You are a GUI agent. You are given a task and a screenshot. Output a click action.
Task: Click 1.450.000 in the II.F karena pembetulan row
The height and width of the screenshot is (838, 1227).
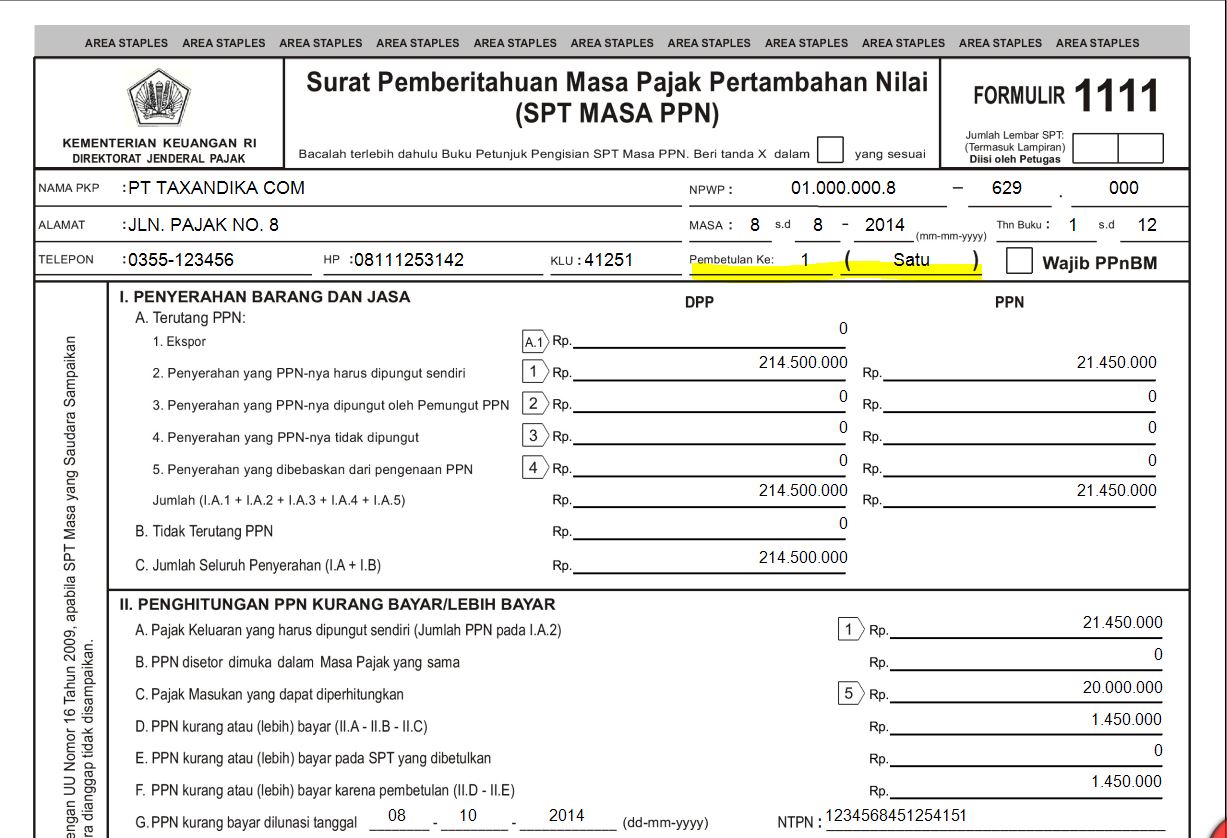click(1127, 781)
